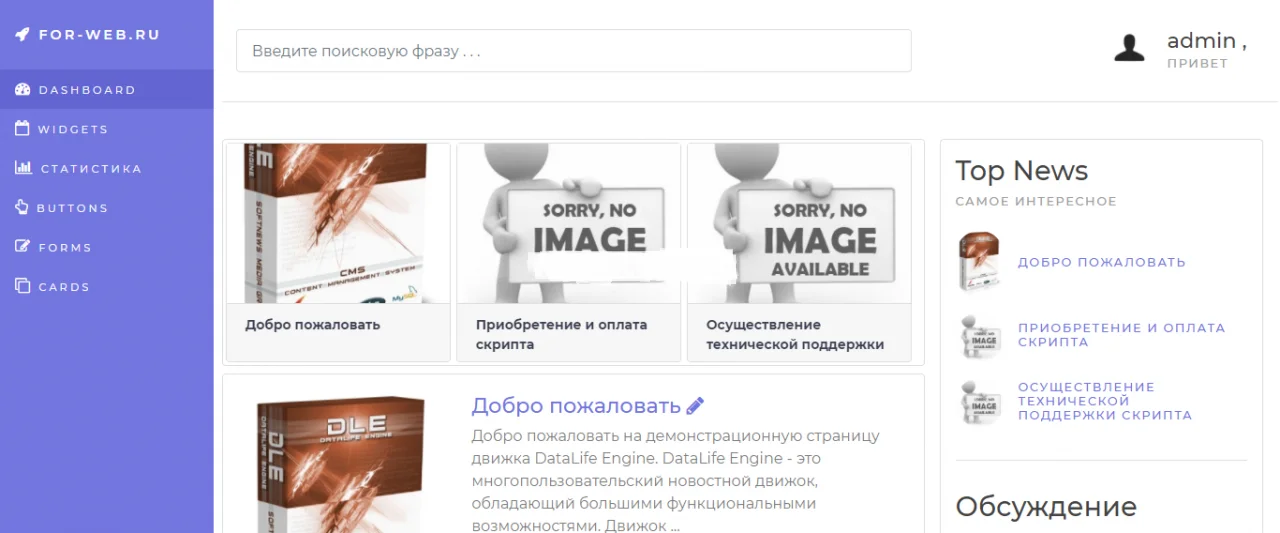Click Осуществление технической поддержки card caption
Screen dimensions: 1280x533
(795, 334)
